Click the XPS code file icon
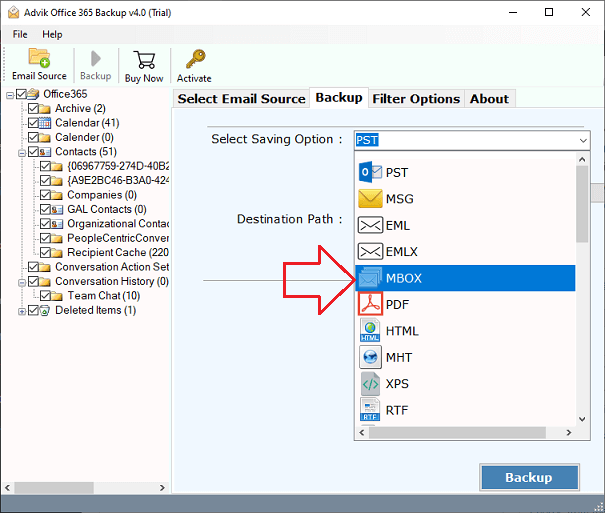Viewport: 605px width, 513px height. [x=370, y=383]
